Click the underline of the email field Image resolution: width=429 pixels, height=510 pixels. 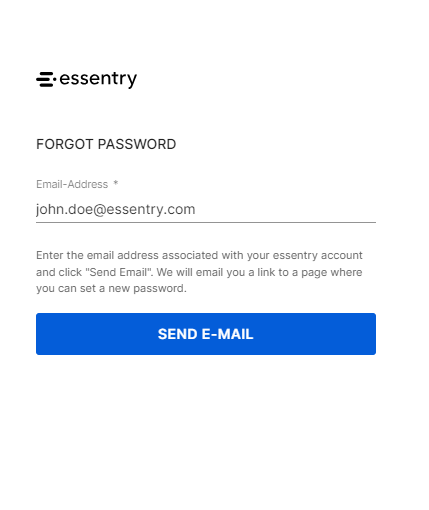(206, 222)
